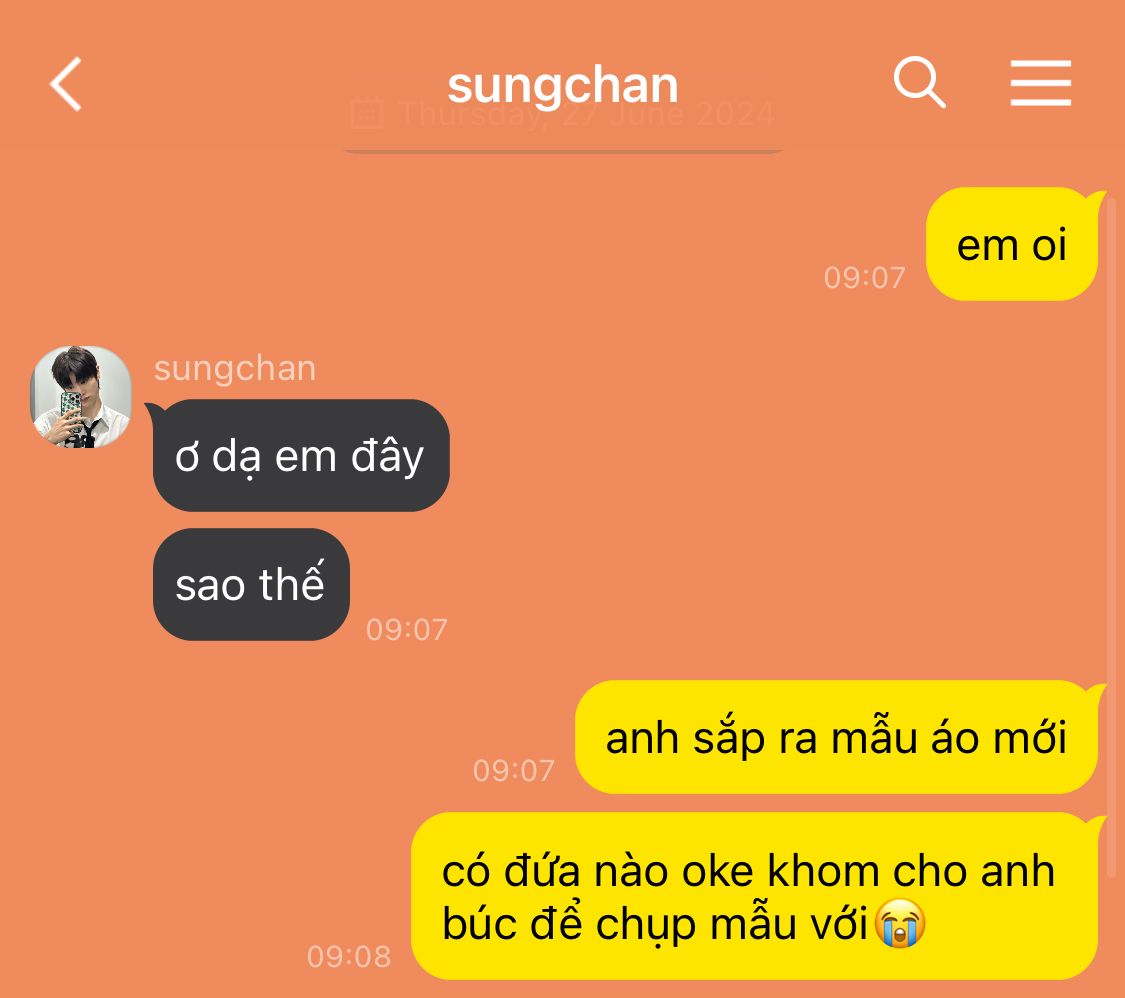Click the crying face emoji

(900, 923)
